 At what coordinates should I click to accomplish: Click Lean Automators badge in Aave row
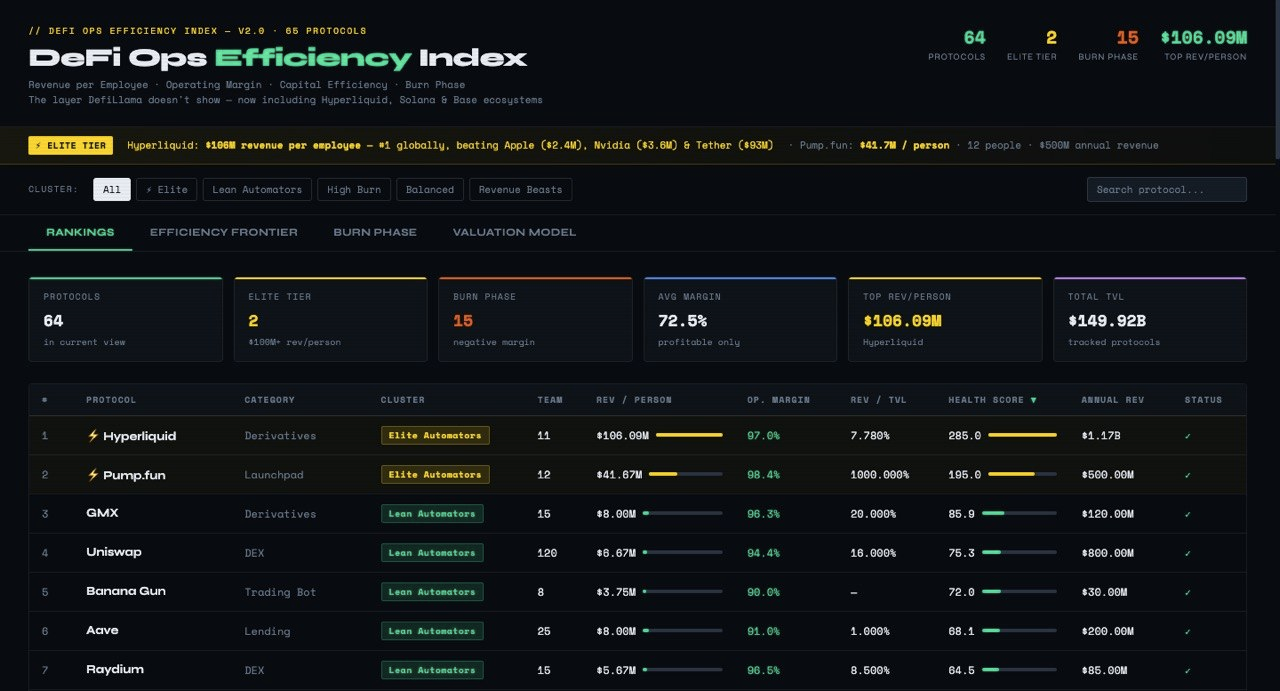(x=432, y=631)
